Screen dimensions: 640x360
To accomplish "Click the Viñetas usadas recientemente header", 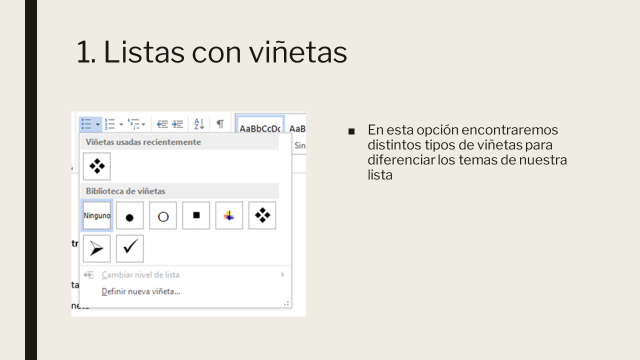I will (180, 142).
